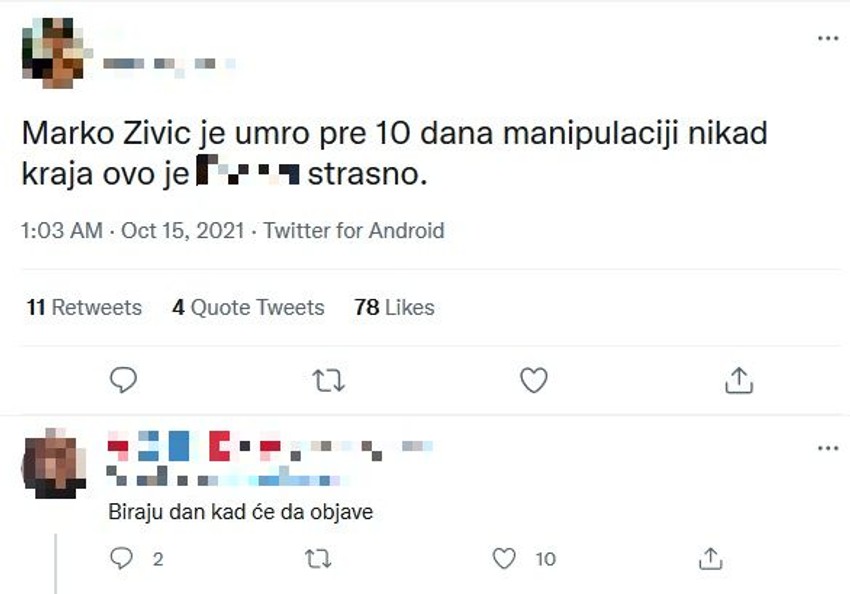Open the replying user's profile picture
Image resolution: width=850 pixels, height=594 pixels.
point(52,460)
